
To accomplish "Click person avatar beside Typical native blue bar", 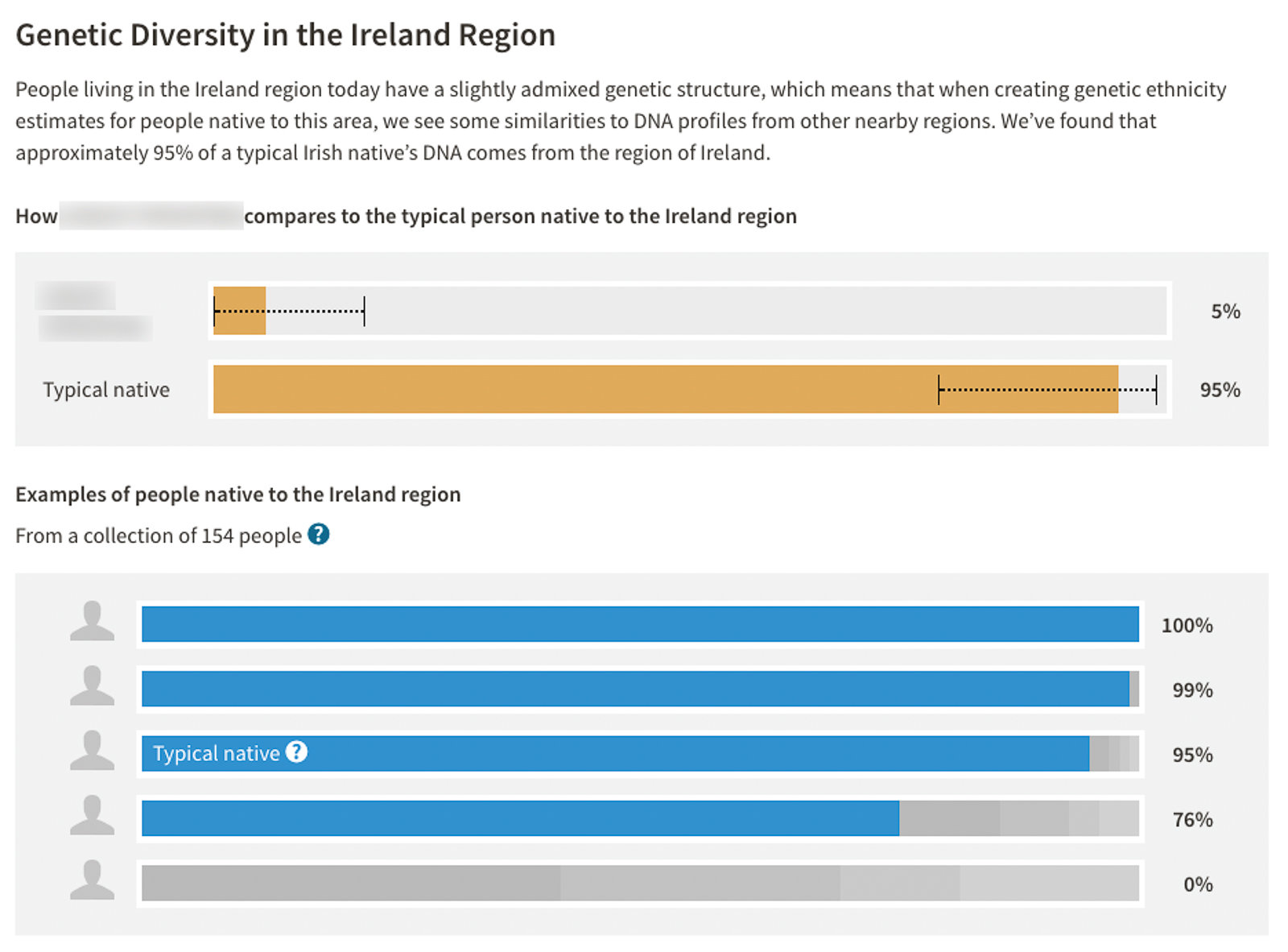I will pyautogui.click(x=92, y=751).
